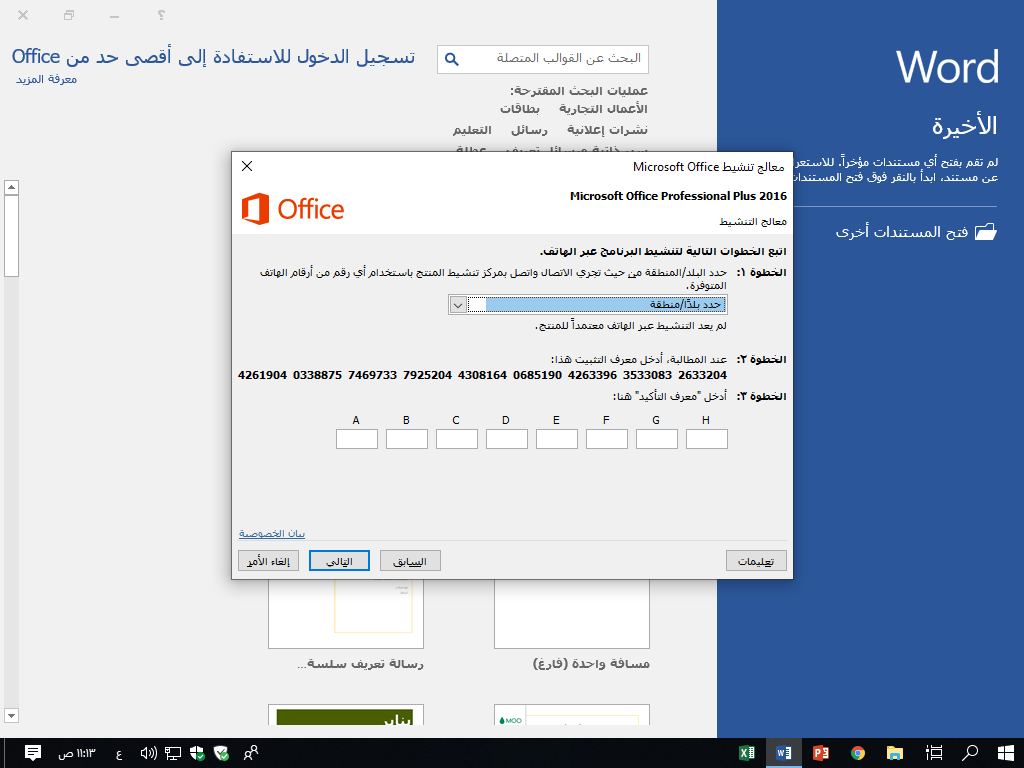Click the volume speaker tray icon
Image resolution: width=1024 pixels, height=768 pixels.
click(148, 753)
